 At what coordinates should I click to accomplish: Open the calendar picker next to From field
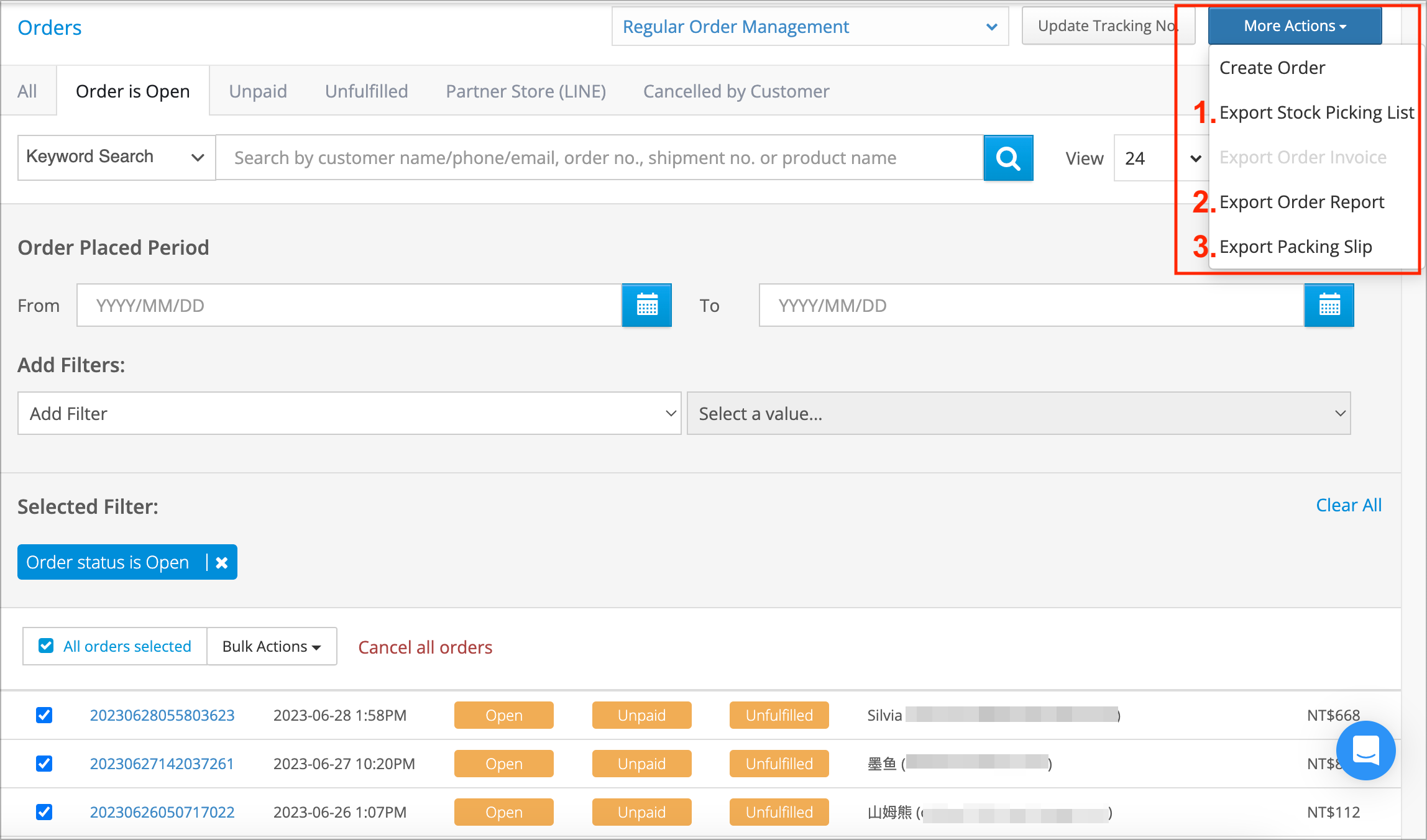coord(646,305)
